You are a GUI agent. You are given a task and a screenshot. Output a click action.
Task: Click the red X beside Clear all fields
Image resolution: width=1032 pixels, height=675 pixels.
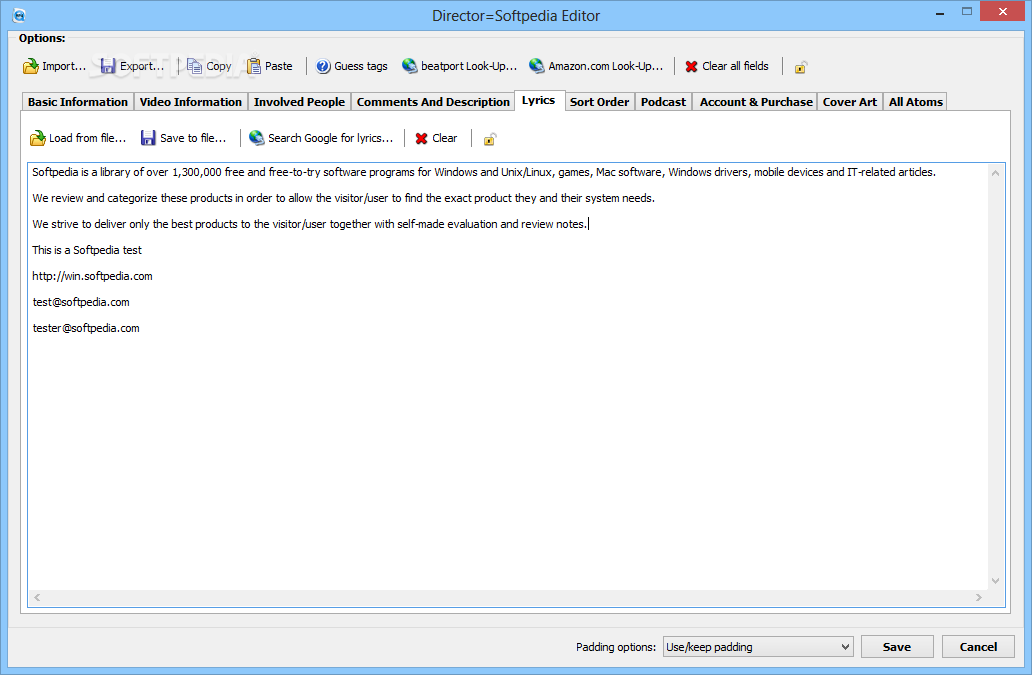pos(691,66)
